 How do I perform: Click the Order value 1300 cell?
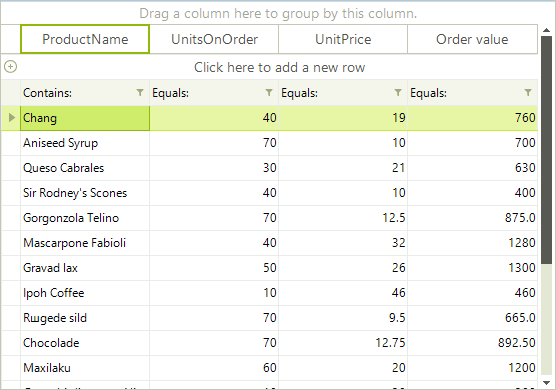[x=473, y=268]
